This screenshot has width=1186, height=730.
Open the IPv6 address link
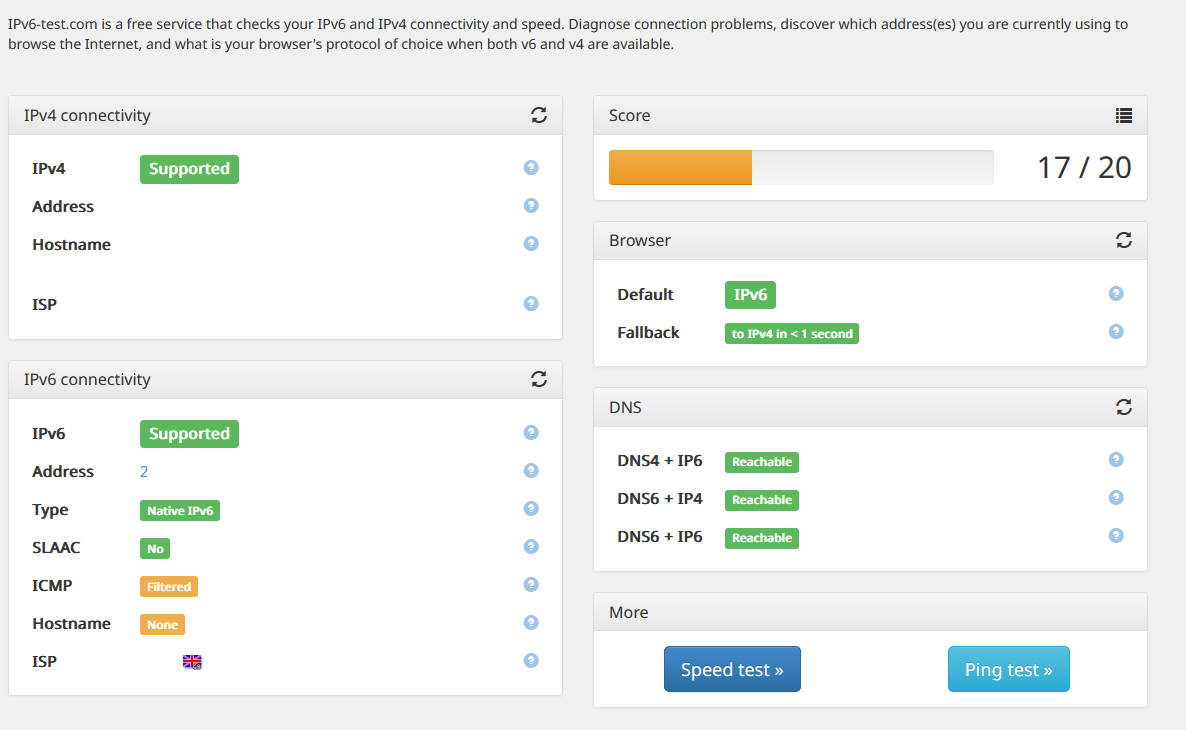tap(144, 472)
